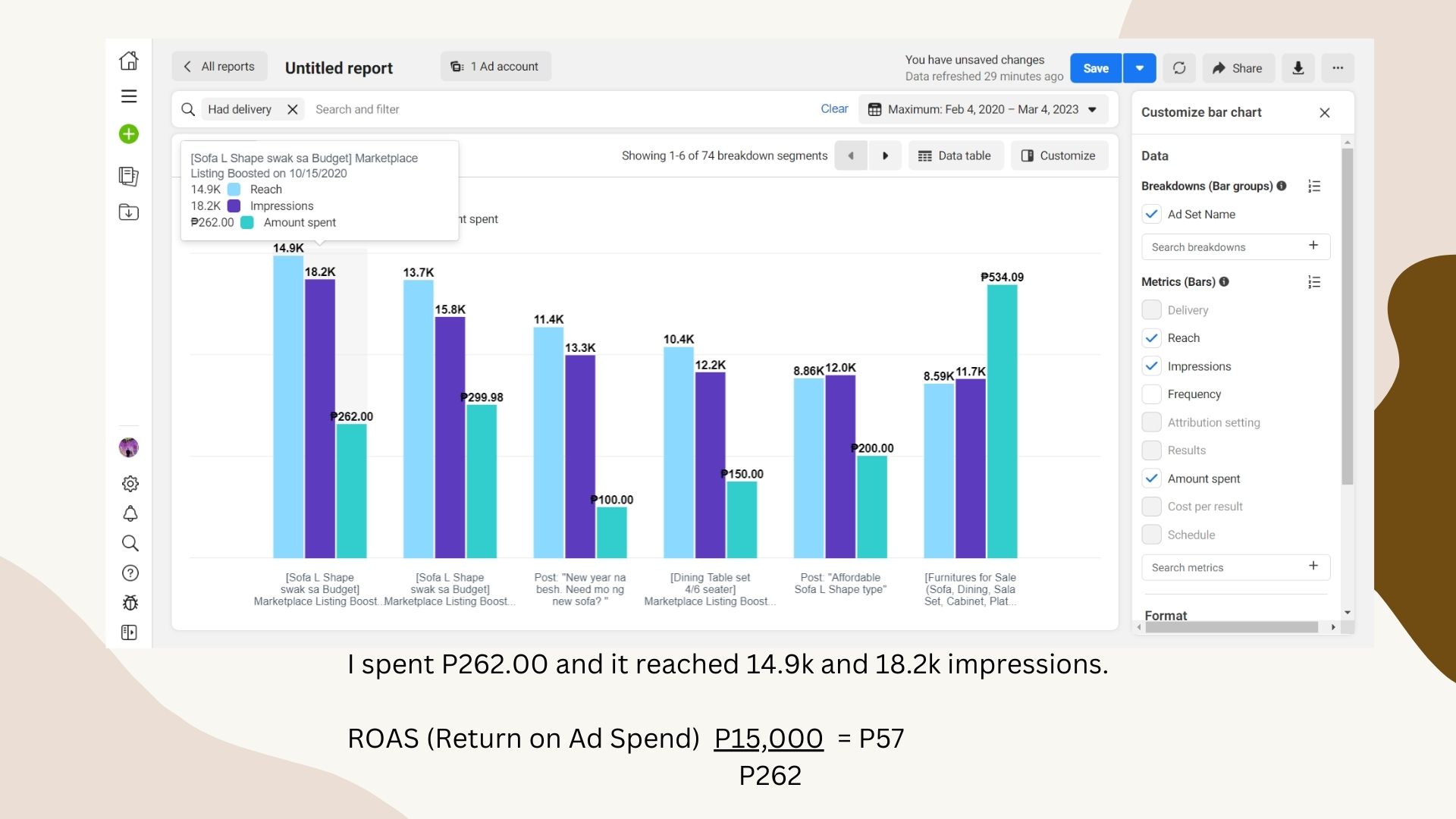
Task: Click the download report icon
Action: [x=1298, y=68]
